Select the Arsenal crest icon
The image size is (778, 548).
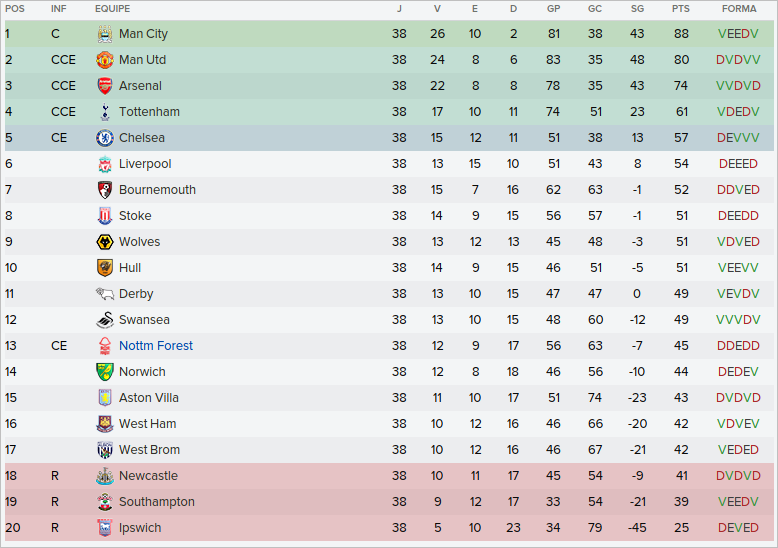pos(105,86)
